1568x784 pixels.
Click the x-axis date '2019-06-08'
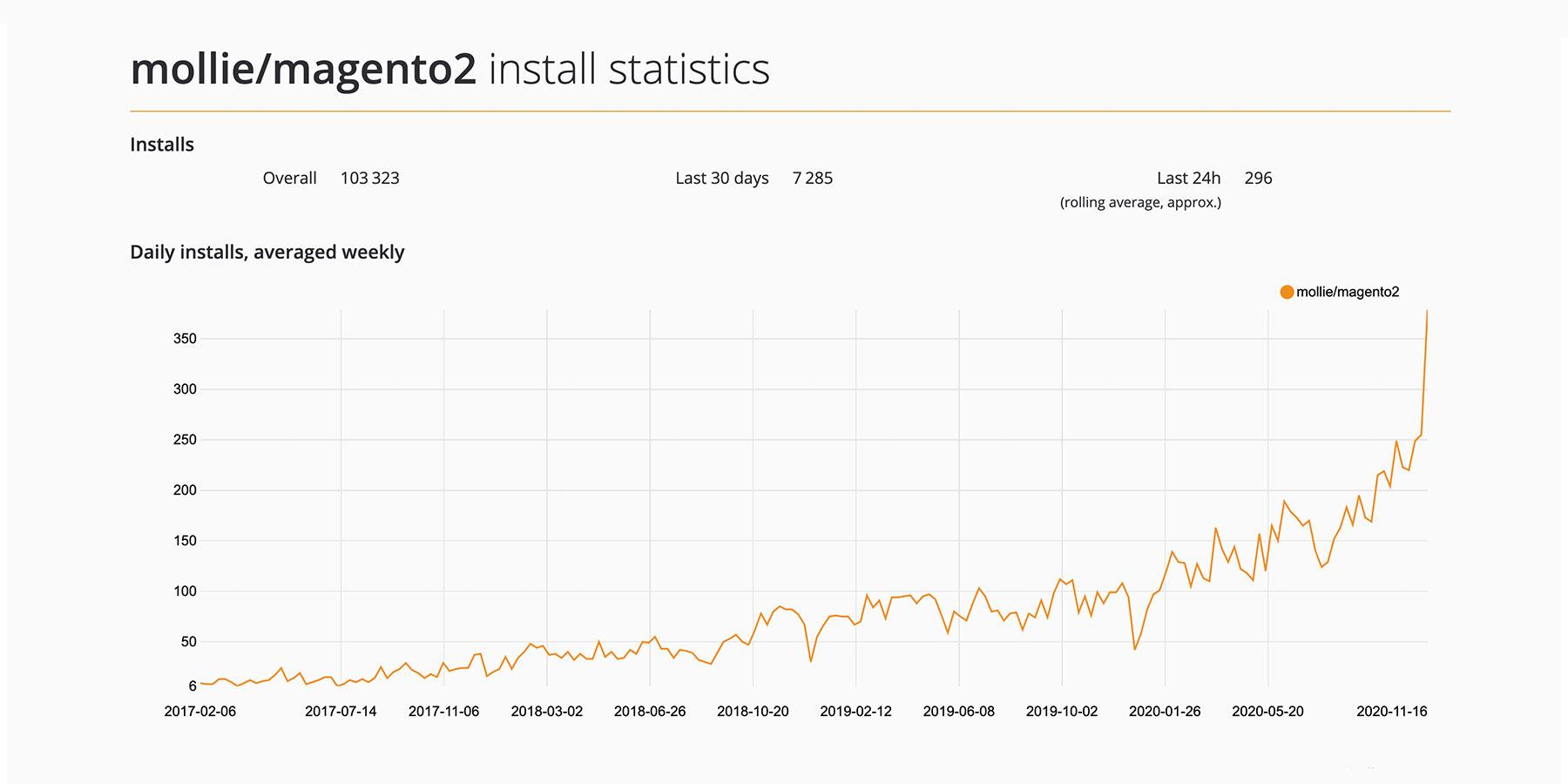click(959, 712)
